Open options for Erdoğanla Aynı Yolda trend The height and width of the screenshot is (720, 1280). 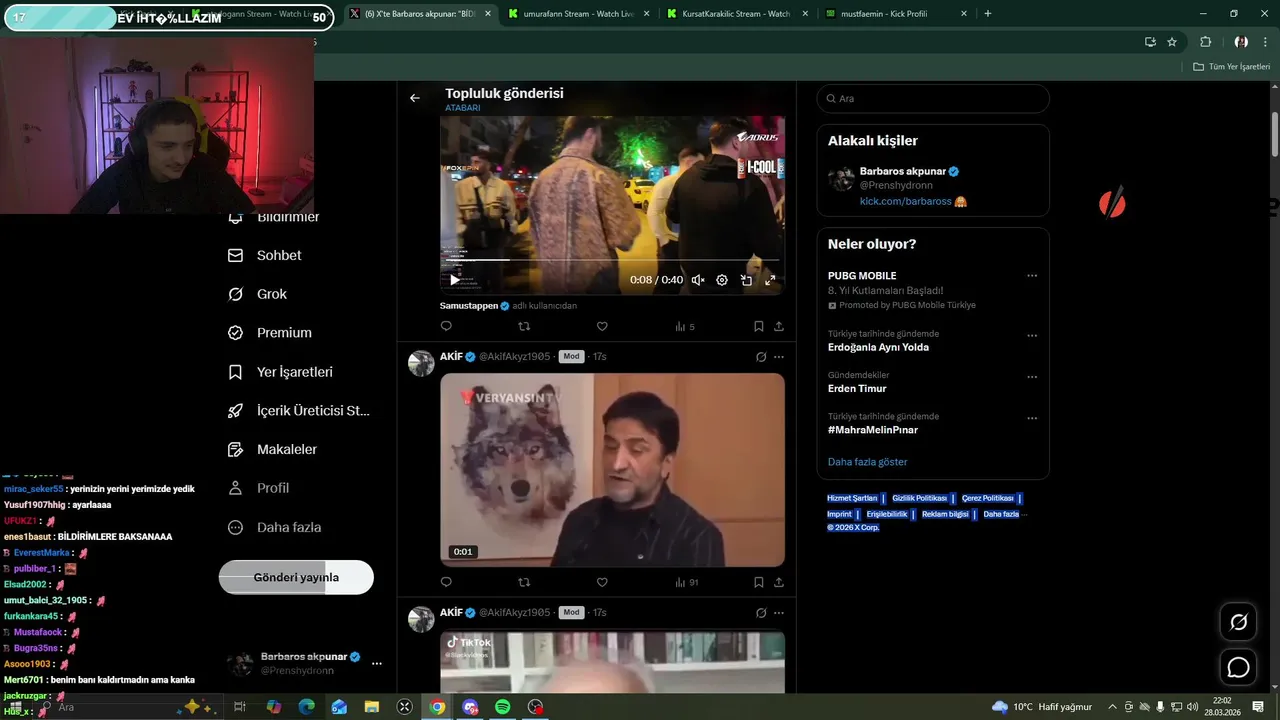(1032, 336)
